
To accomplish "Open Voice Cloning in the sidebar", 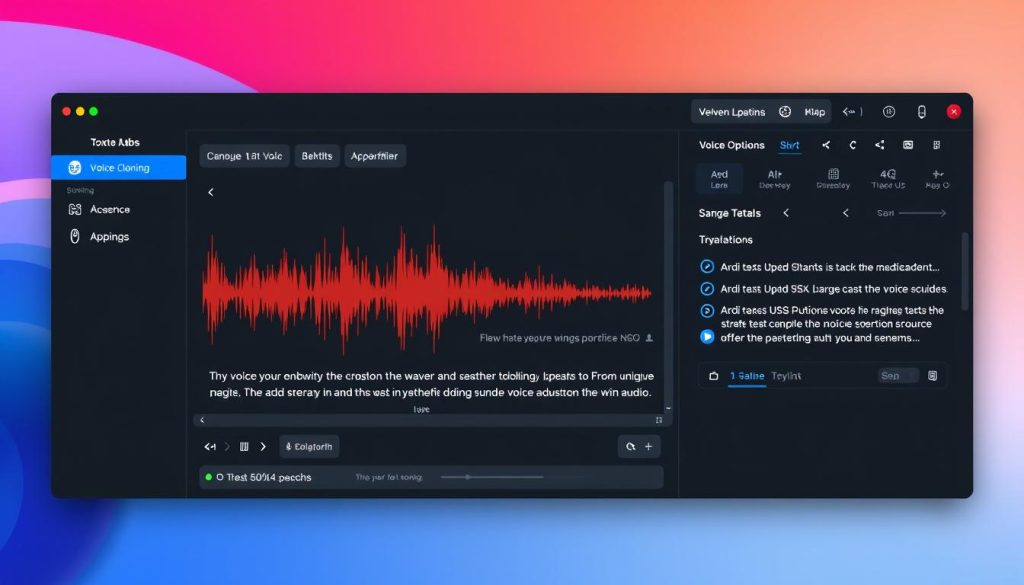I will [x=118, y=168].
